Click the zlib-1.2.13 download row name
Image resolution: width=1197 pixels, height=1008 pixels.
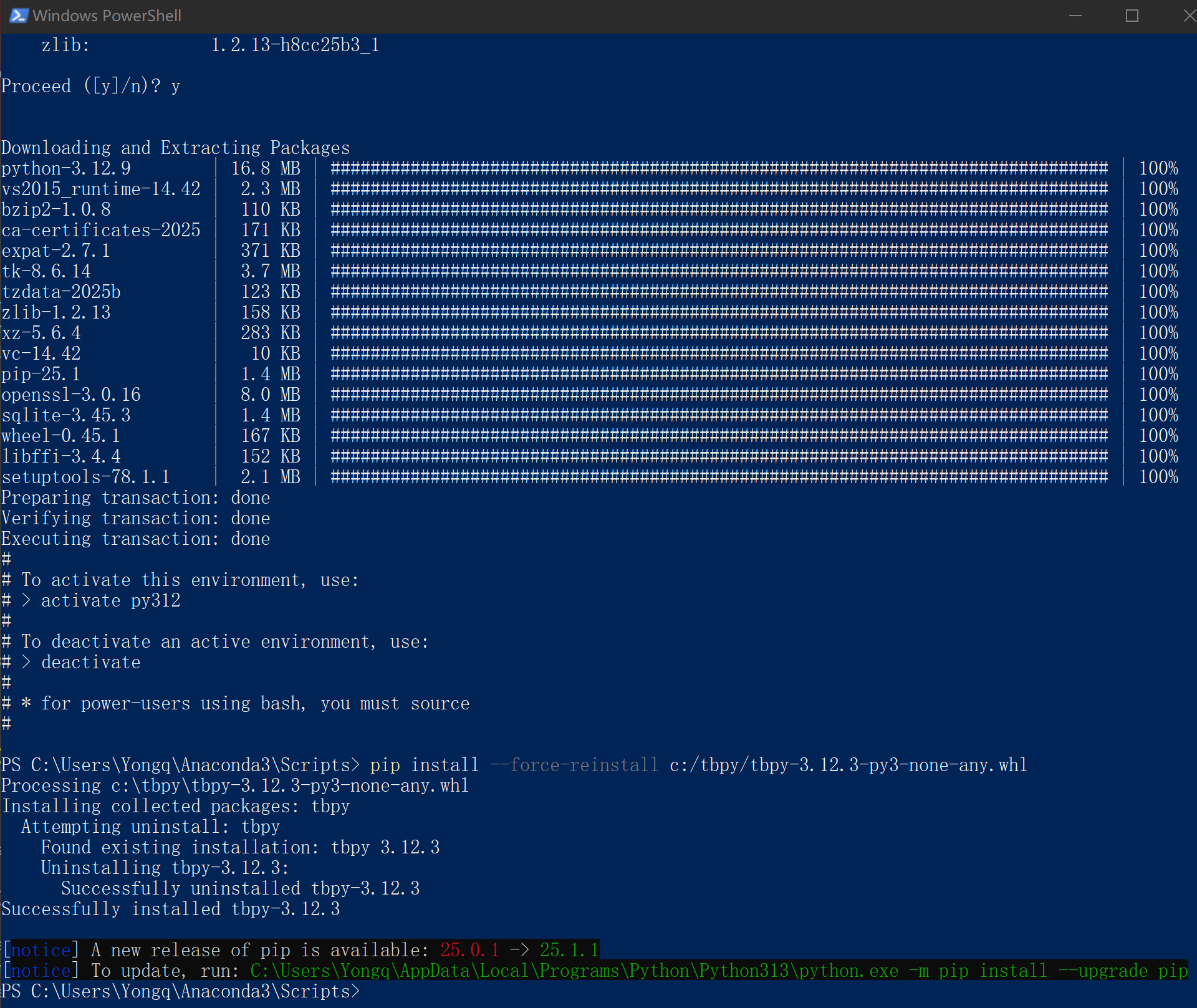(56, 312)
